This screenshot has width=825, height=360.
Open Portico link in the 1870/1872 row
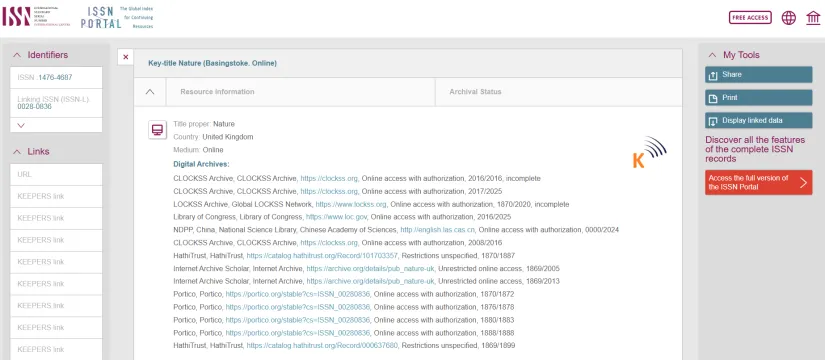(x=298, y=294)
